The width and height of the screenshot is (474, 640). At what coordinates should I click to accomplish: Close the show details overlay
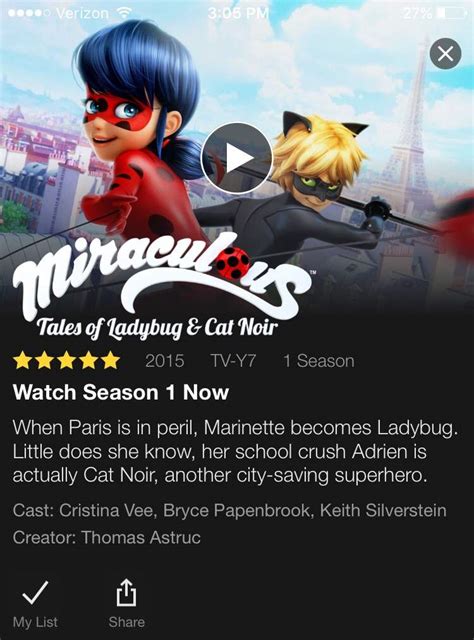[x=445, y=53]
